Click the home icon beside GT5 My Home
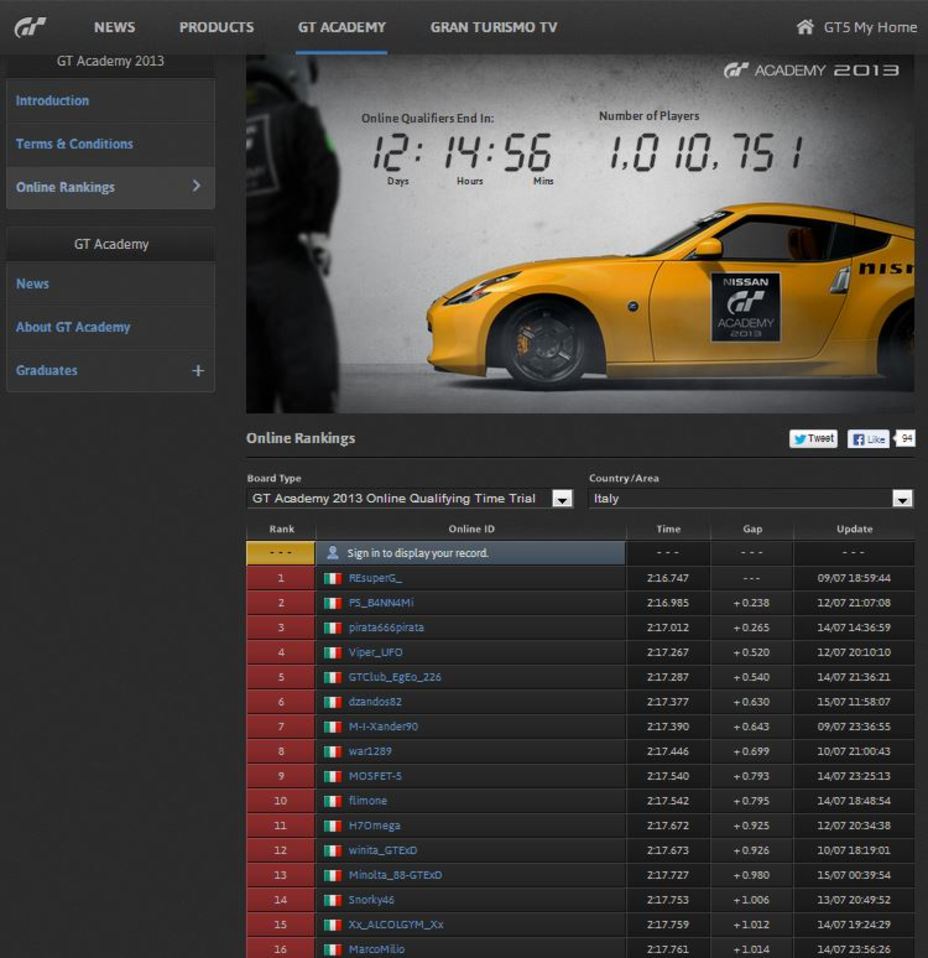Image resolution: width=928 pixels, height=958 pixels. click(x=805, y=27)
